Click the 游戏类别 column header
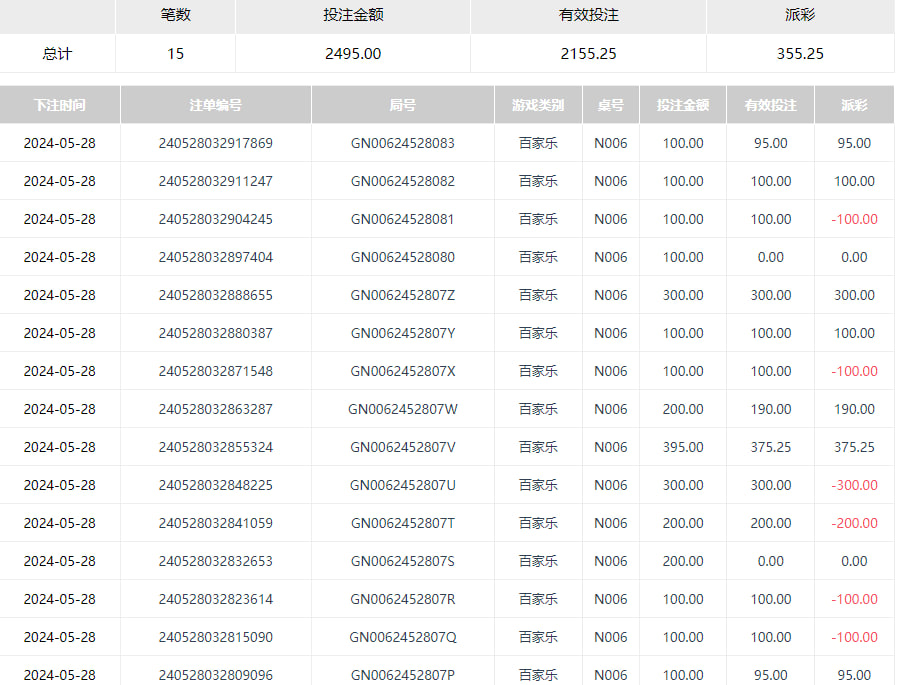 pos(538,105)
